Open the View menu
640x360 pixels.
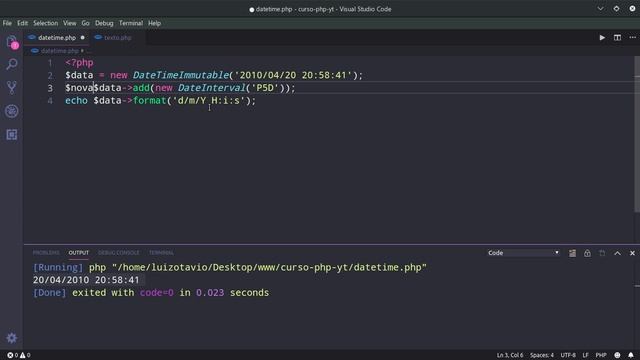click(x=69, y=23)
